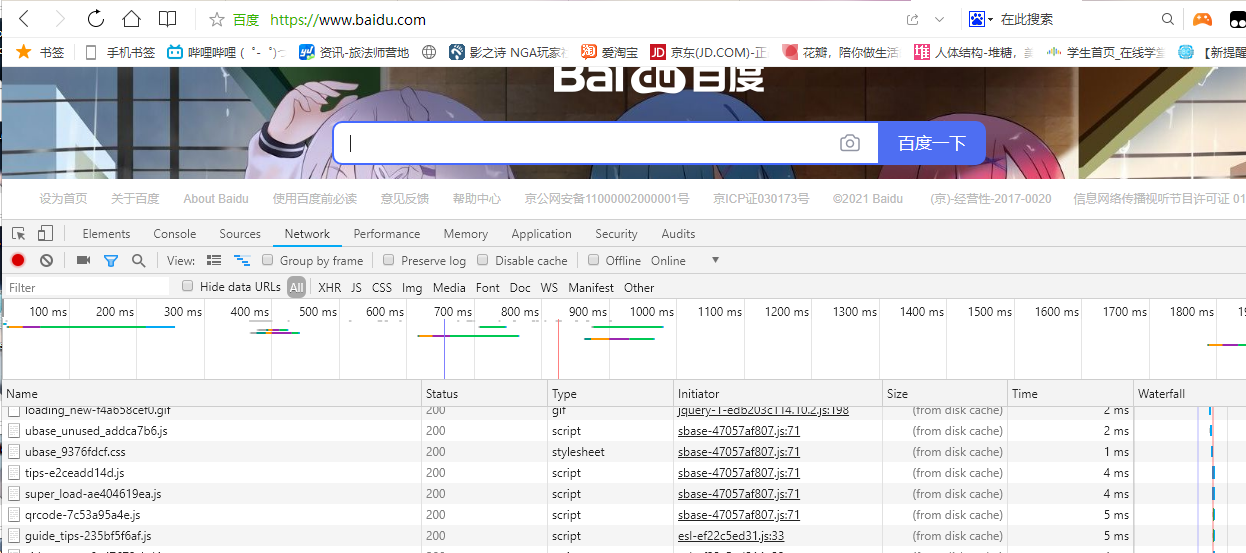
Task: Reload the page with the refresh icon
Action: click(x=96, y=19)
